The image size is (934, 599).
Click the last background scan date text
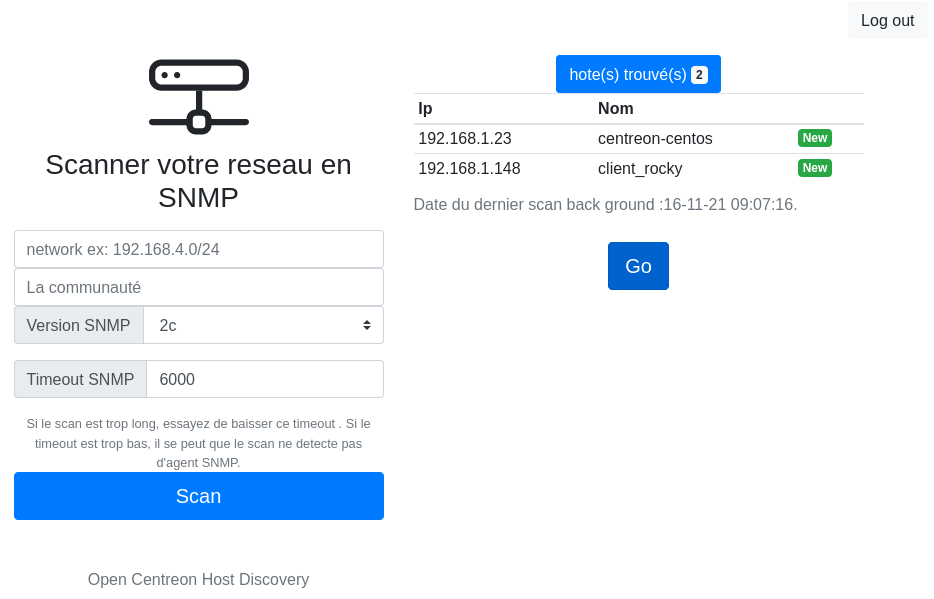coord(605,204)
